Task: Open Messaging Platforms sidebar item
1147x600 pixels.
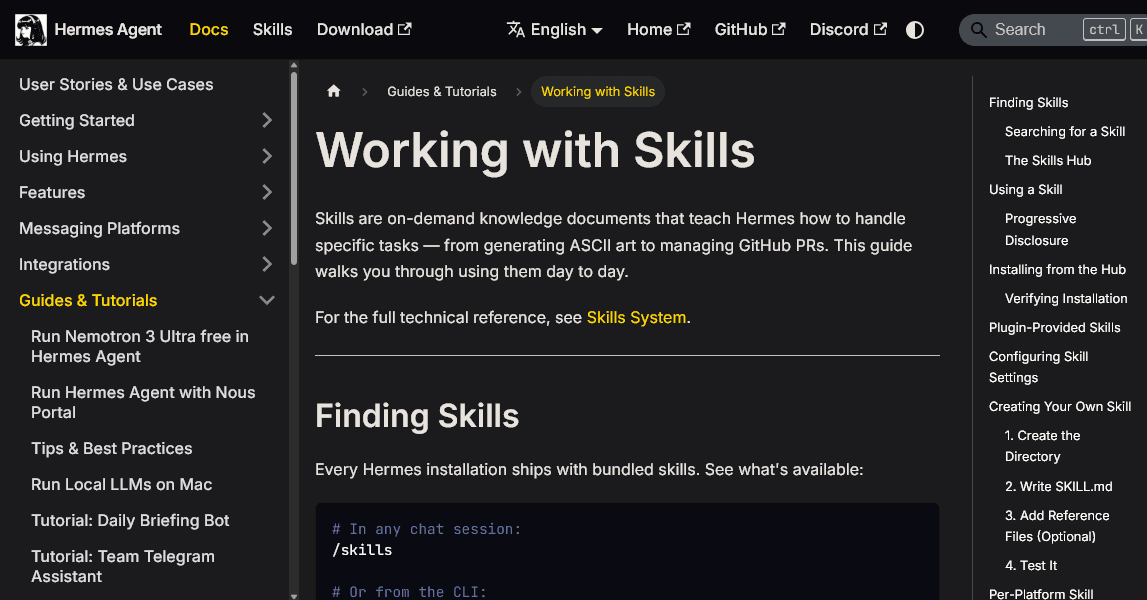Action: pyautogui.click(x=99, y=228)
